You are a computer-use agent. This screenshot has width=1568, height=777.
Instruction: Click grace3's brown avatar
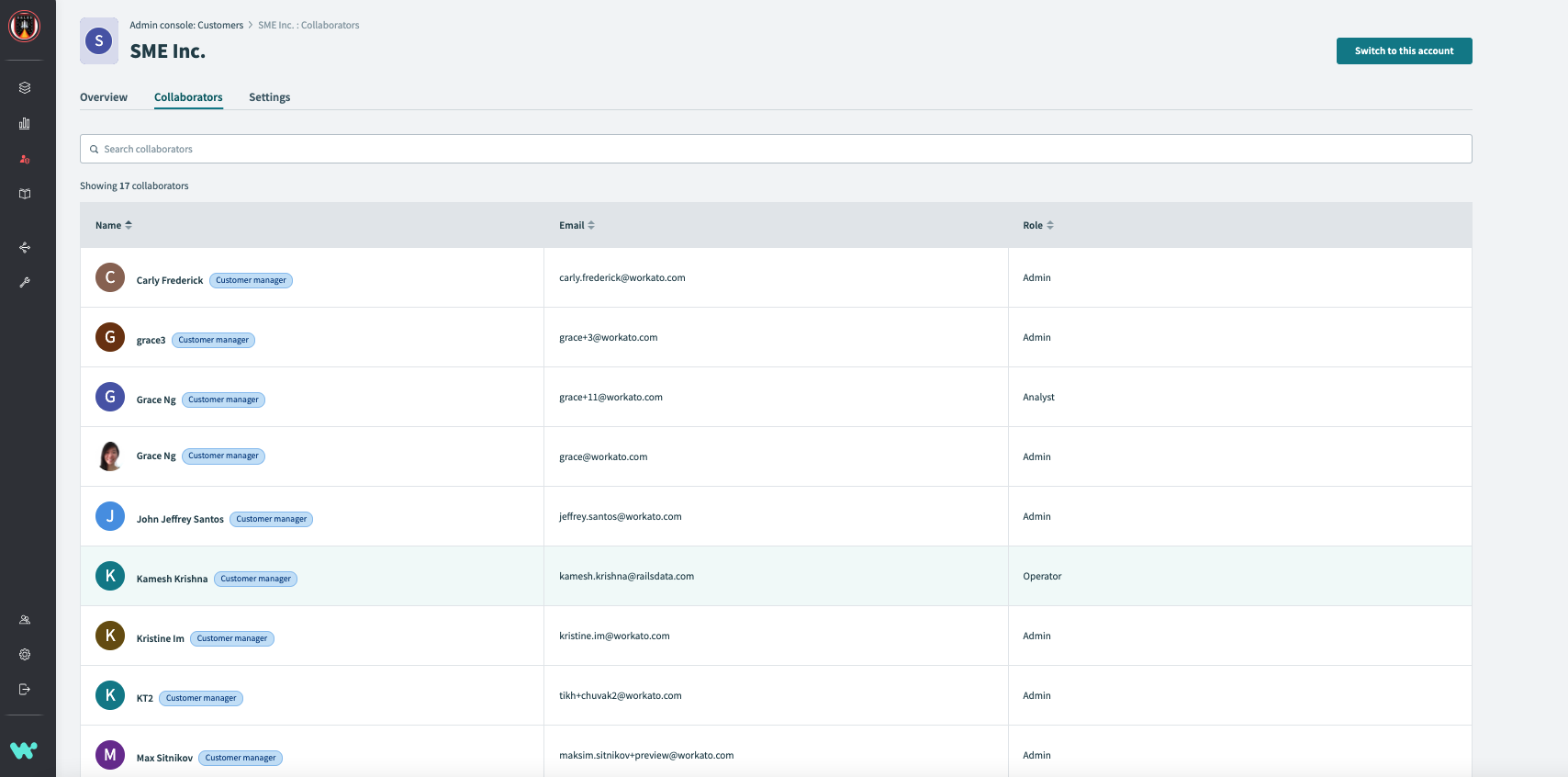point(110,337)
